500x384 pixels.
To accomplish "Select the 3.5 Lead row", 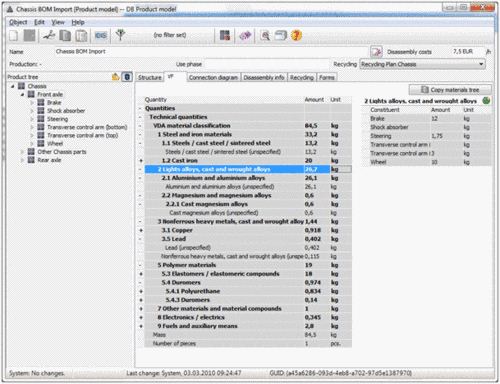I will [x=248, y=239].
